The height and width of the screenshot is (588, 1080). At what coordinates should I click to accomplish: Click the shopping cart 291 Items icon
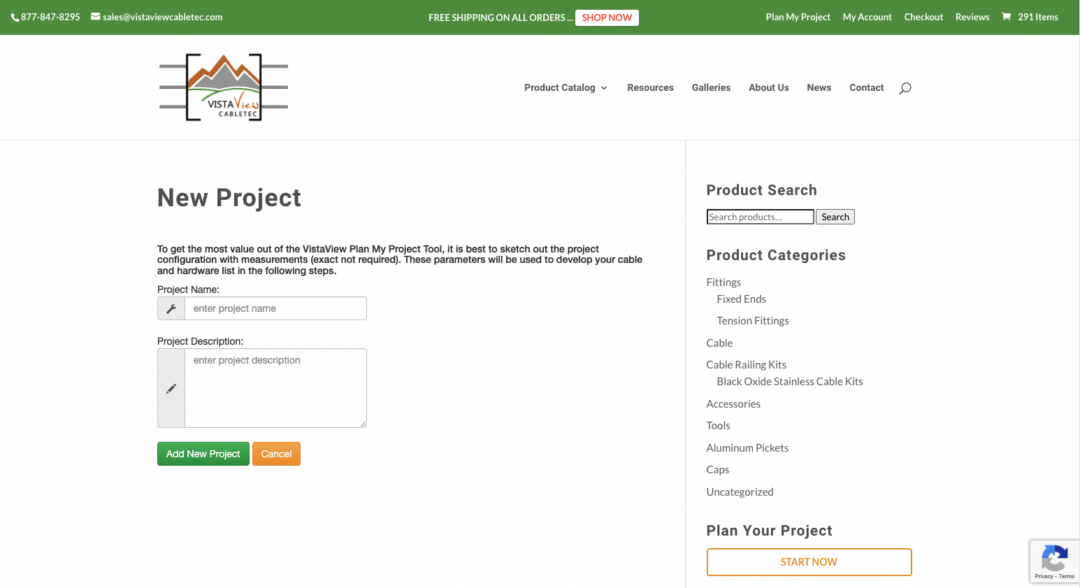[x=1029, y=17]
